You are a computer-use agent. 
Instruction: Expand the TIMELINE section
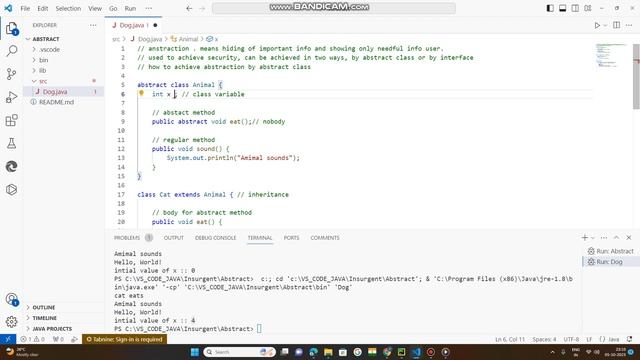tap(64, 318)
